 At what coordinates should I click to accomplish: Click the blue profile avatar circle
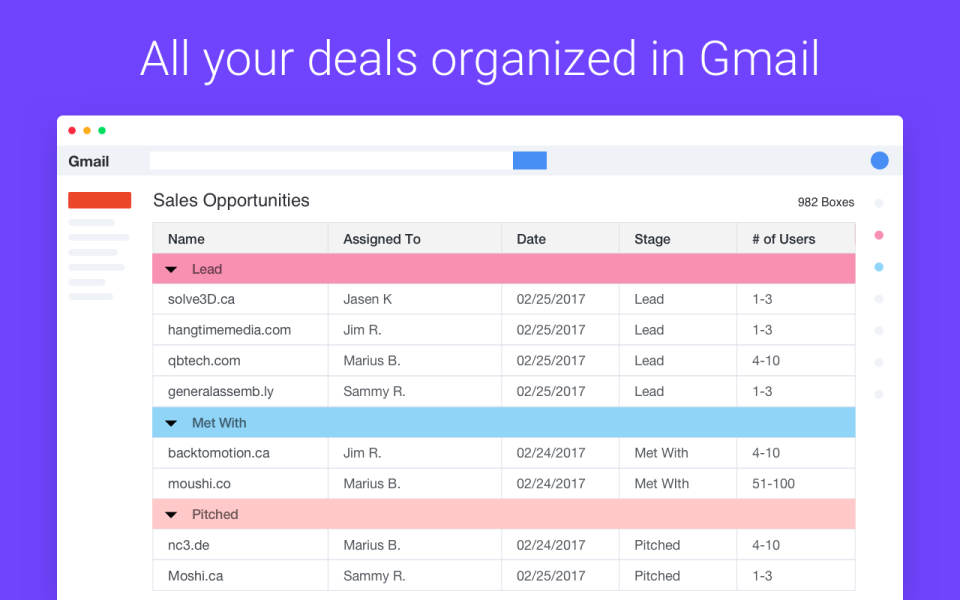pos(879,160)
